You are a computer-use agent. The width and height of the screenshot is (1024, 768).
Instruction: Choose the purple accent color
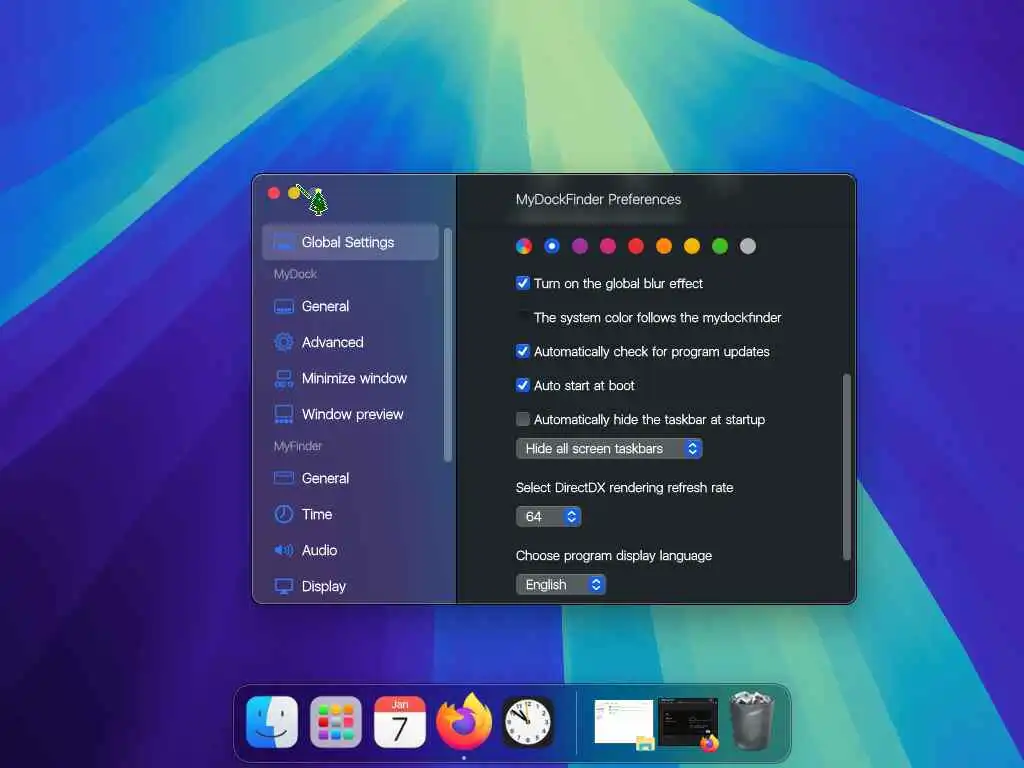tap(580, 246)
